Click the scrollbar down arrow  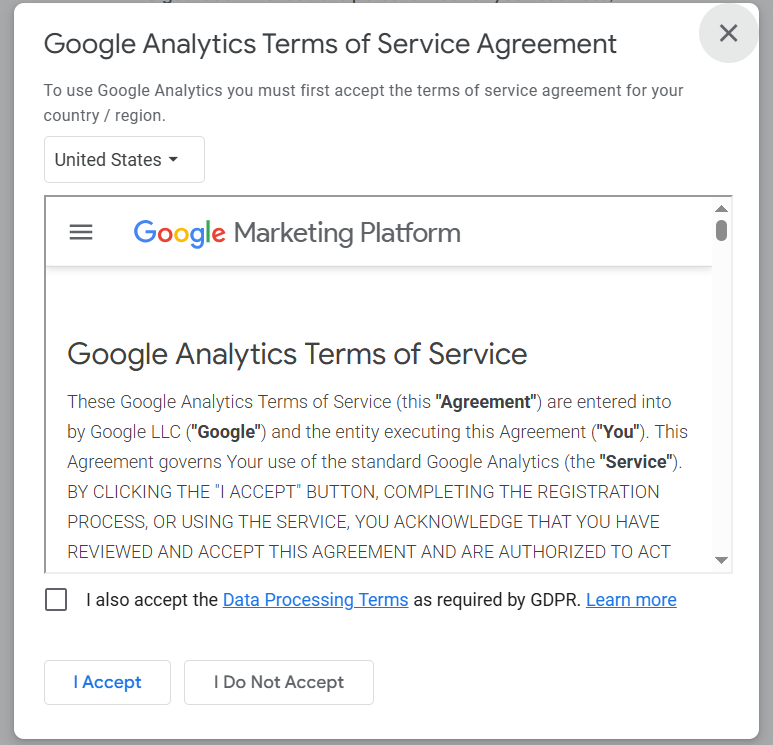click(x=721, y=560)
